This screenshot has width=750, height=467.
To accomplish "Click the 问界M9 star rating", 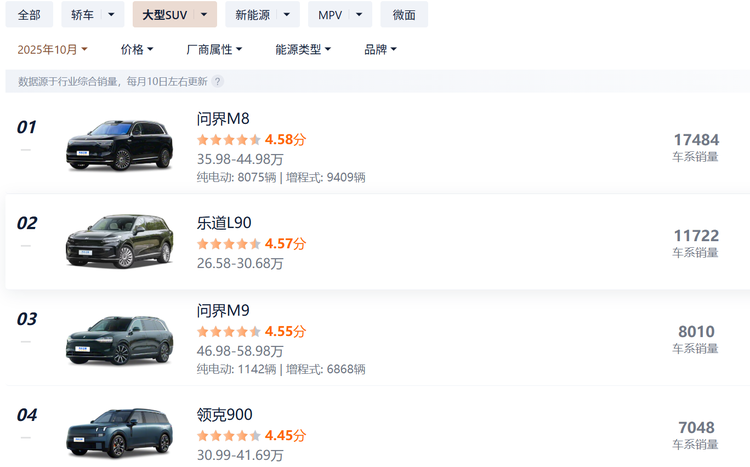I will click(229, 332).
